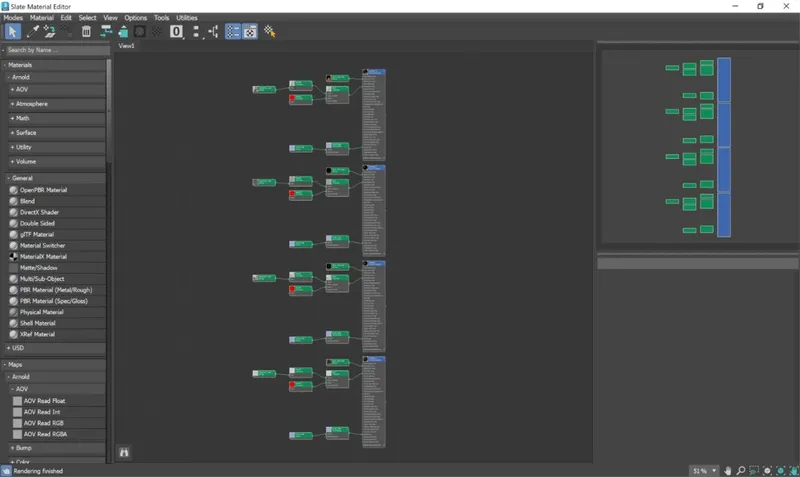Toggle Material/Map Browser panel button

click(x=233, y=32)
